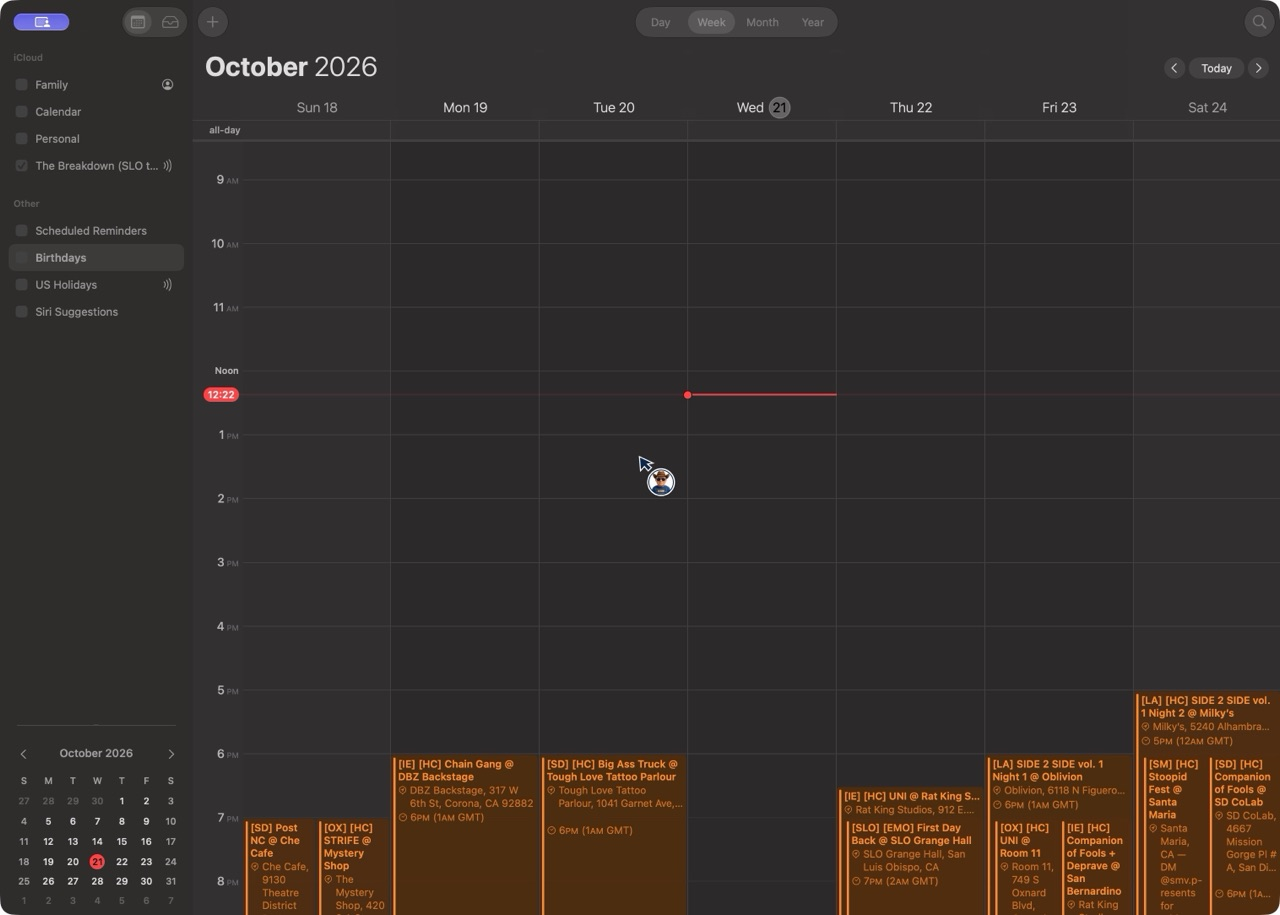Switch to Month view
The width and height of the screenshot is (1280, 915).
click(x=762, y=22)
